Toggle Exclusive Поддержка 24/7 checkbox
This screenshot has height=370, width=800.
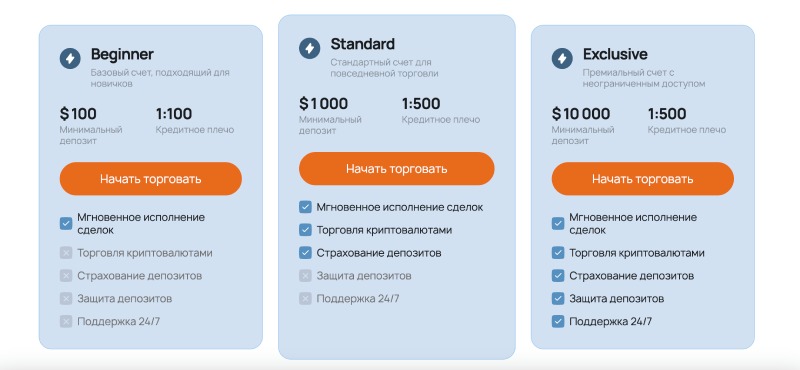(558, 322)
